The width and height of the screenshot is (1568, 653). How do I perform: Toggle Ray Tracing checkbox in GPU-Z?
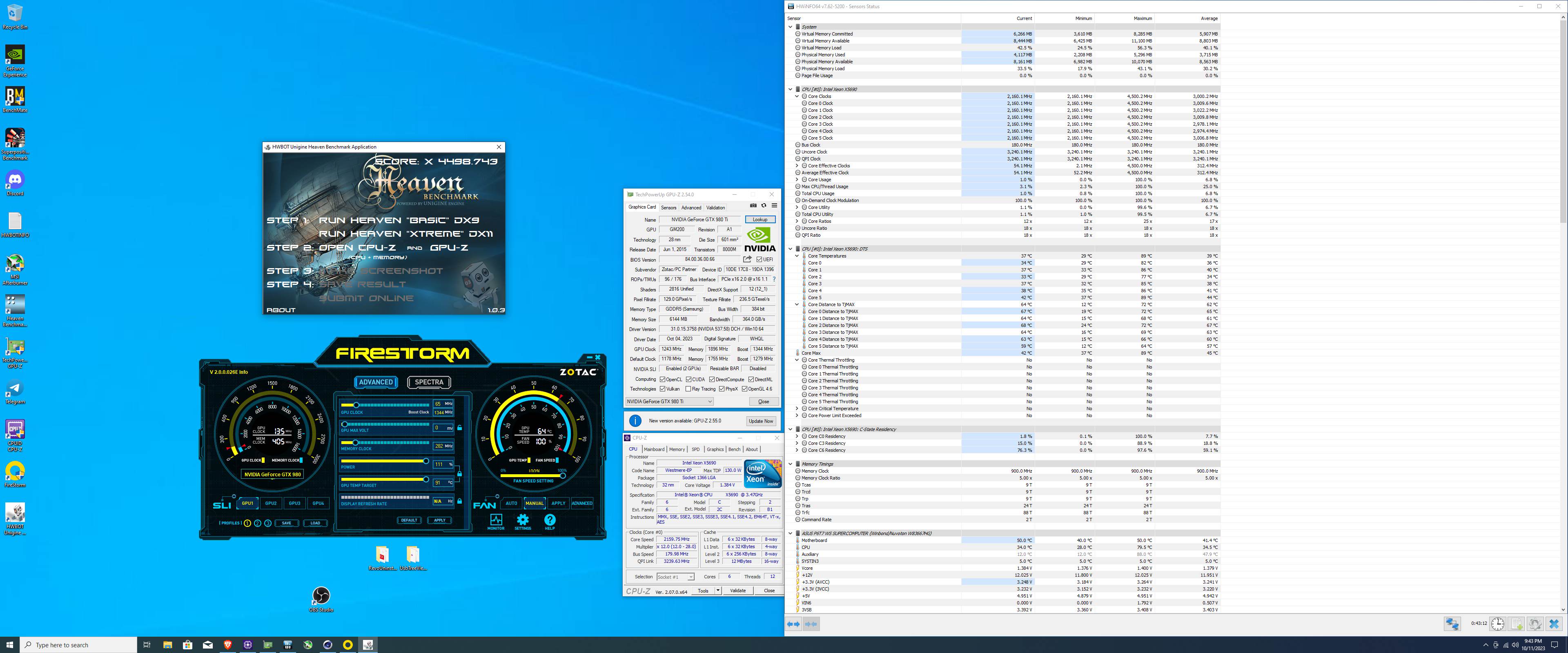tap(688, 389)
